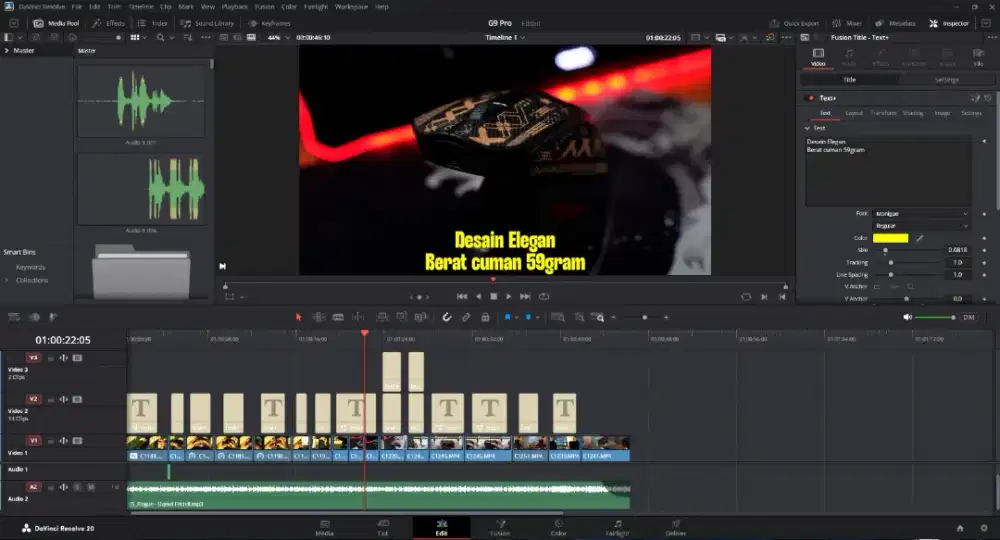The width and height of the screenshot is (1000, 540).
Task: Click the full extent zoom icon
Action: 557,317
